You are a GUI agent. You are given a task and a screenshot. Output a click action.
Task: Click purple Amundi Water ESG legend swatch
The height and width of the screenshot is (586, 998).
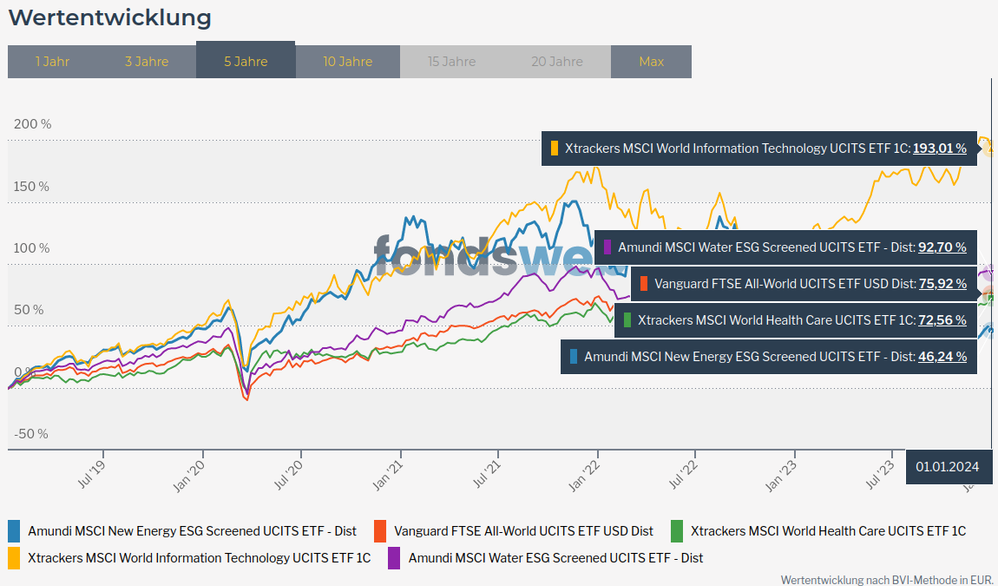click(393, 558)
